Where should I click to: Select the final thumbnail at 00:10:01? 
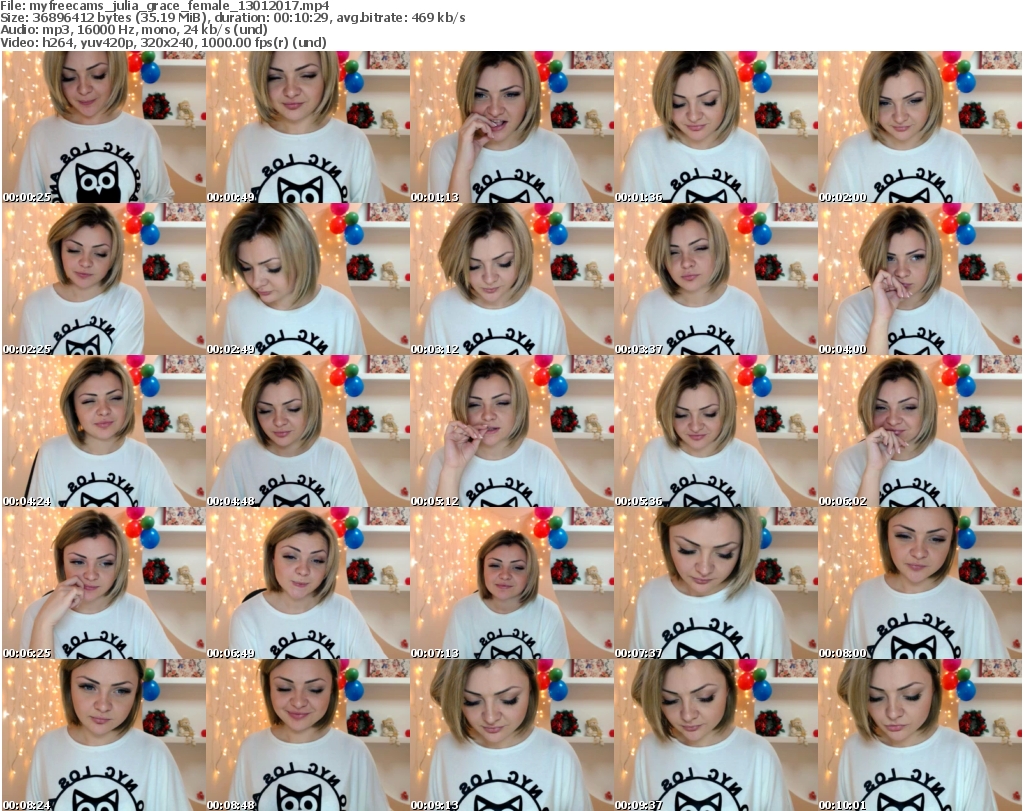(920, 735)
